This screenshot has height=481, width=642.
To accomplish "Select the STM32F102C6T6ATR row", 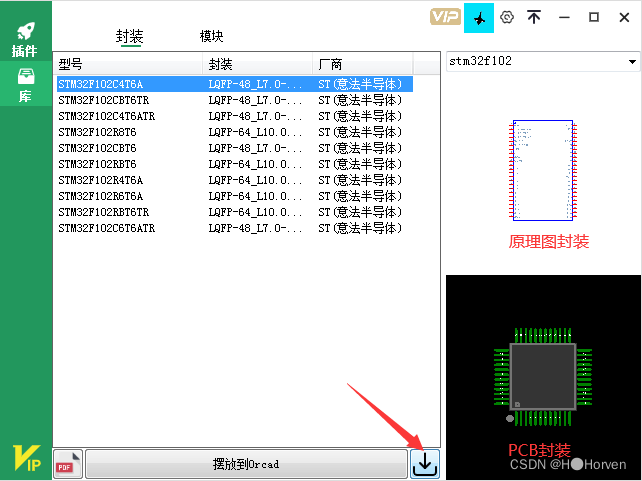I will (235, 228).
